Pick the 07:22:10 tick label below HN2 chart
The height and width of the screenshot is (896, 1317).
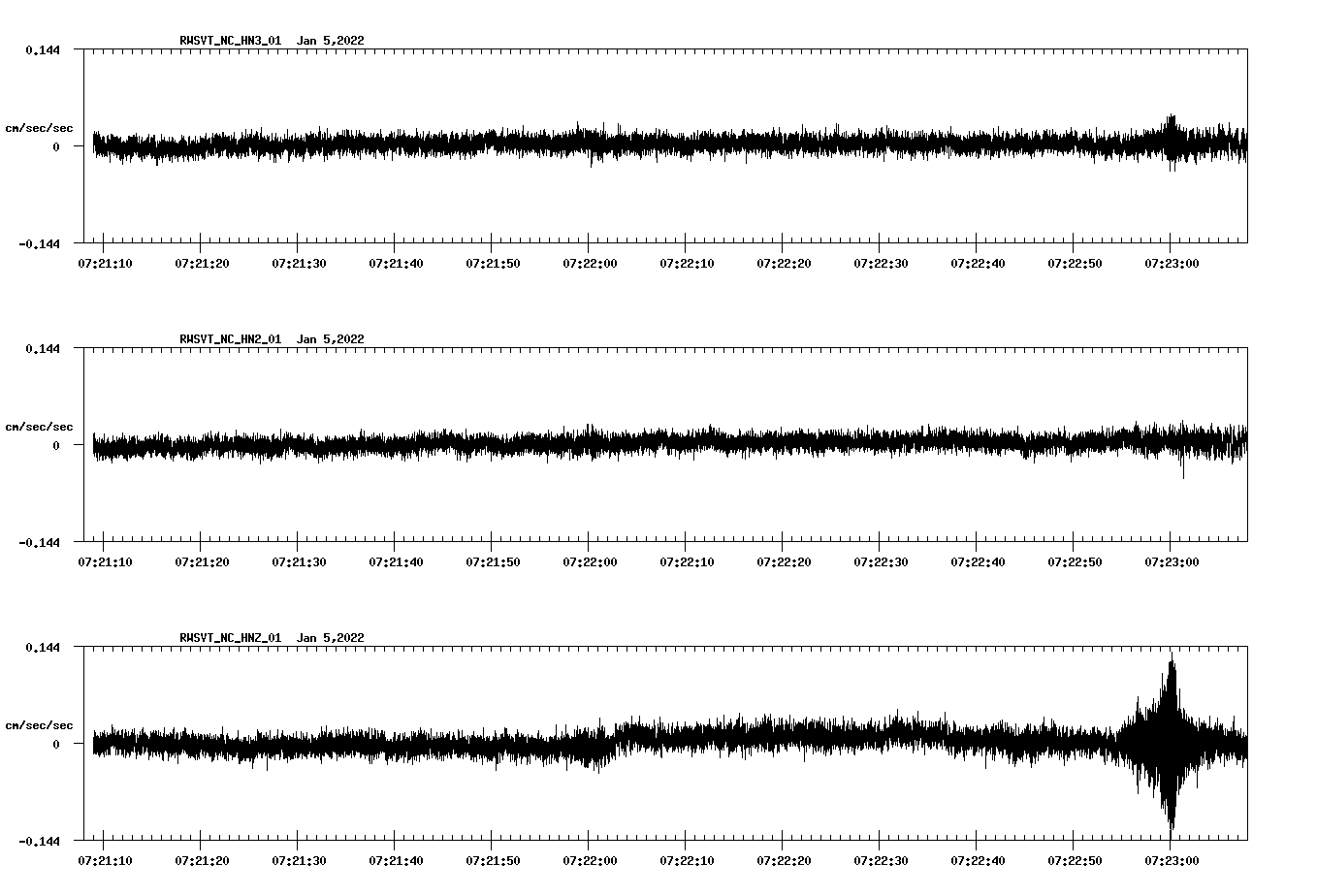687,561
